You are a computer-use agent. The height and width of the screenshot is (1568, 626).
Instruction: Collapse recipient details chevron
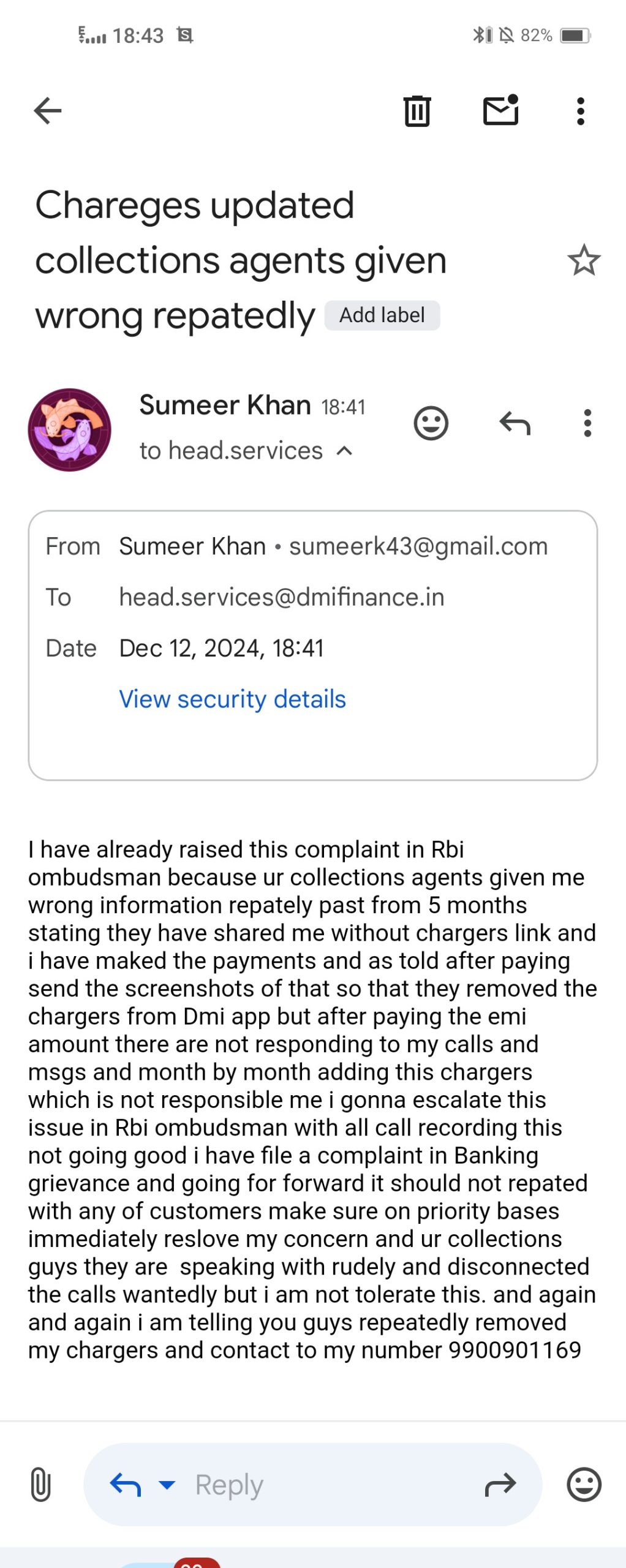click(x=345, y=451)
